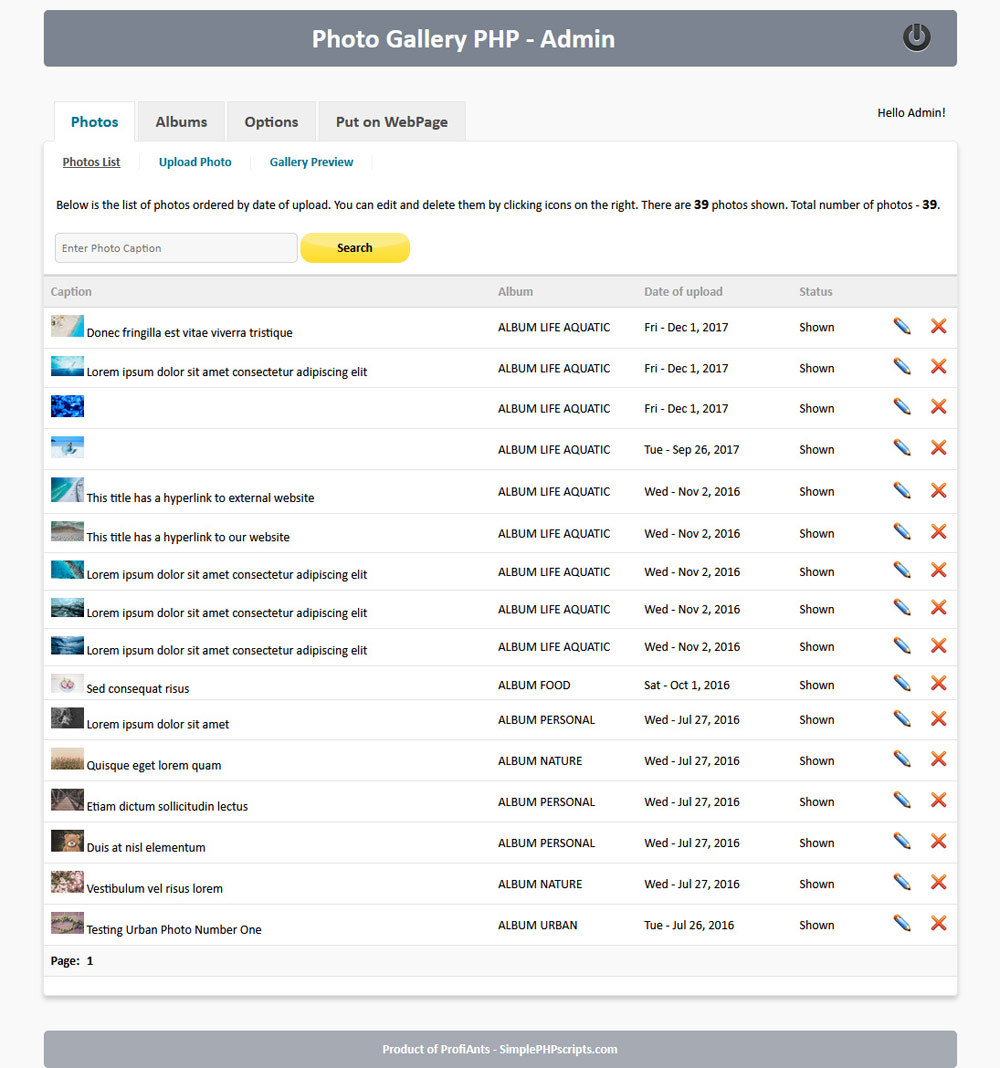This screenshot has width=1000, height=1068.
Task: Open the 'Put on WebPage' tab
Action: coord(391,121)
